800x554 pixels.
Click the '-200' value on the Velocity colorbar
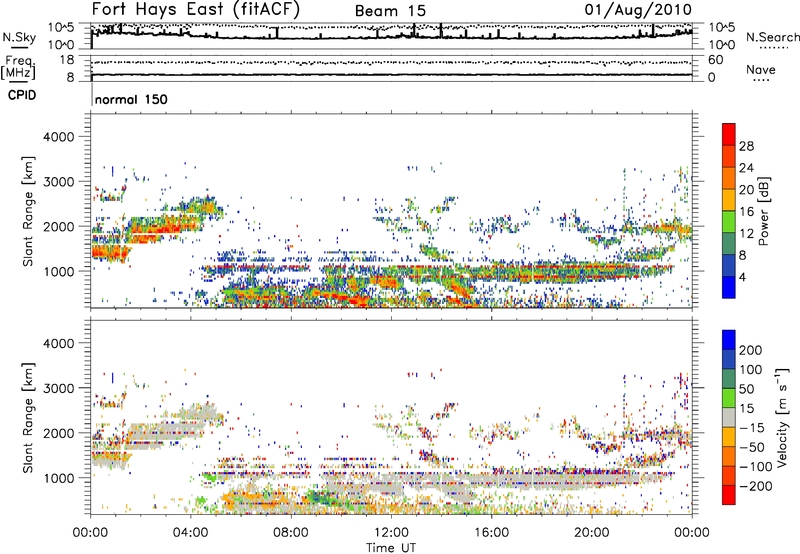(756, 486)
